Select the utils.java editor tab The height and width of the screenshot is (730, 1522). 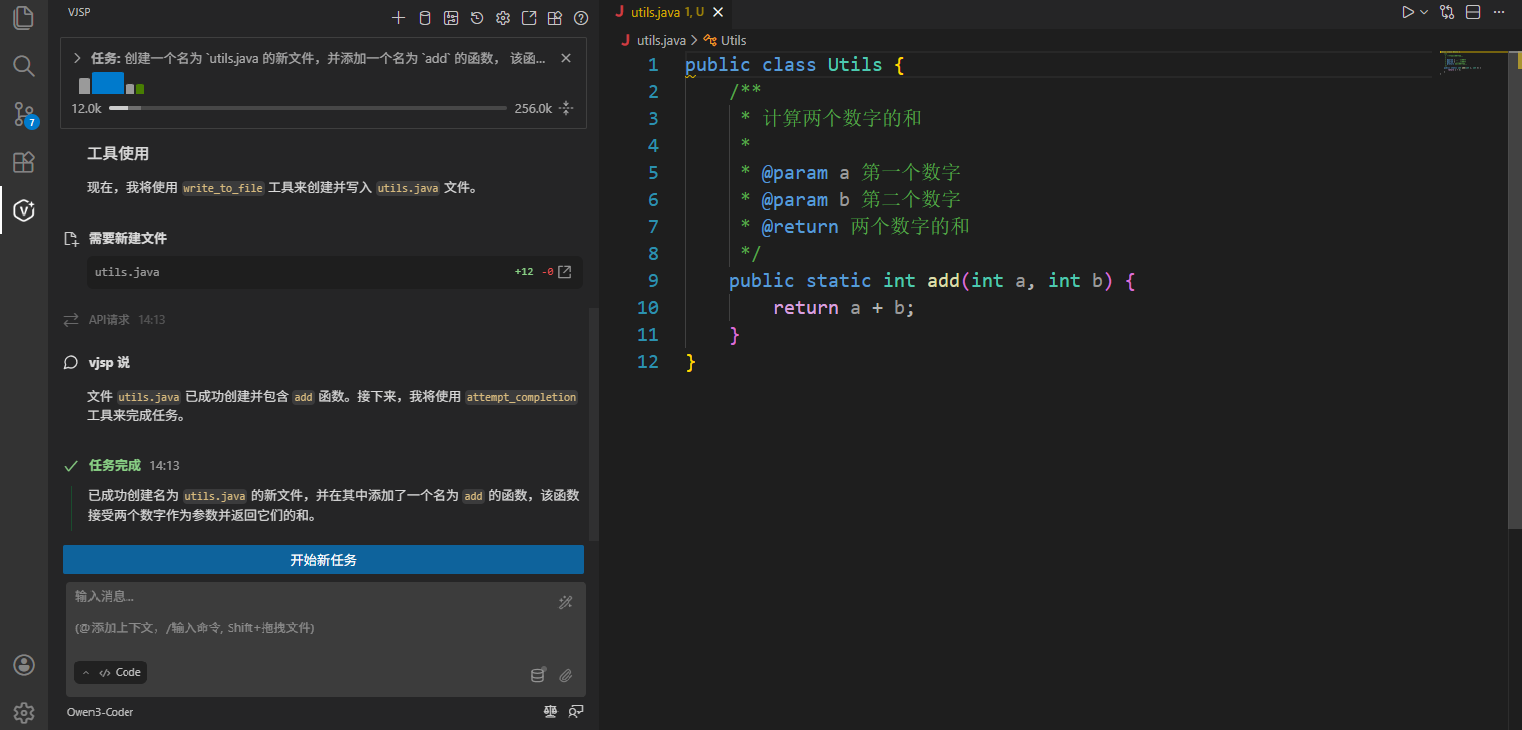667,12
